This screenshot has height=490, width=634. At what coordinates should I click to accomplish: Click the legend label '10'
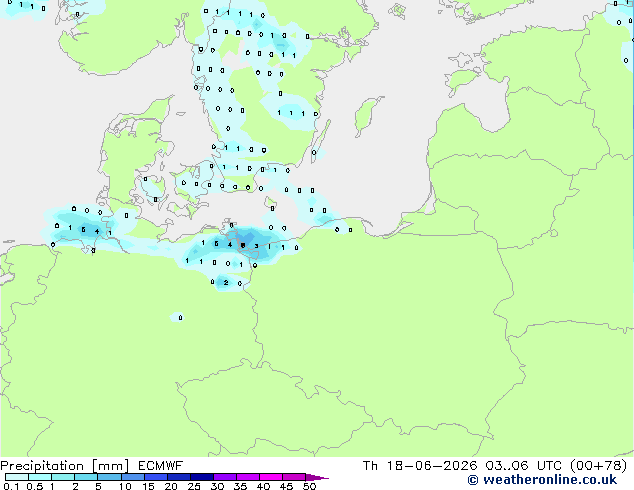(125, 486)
